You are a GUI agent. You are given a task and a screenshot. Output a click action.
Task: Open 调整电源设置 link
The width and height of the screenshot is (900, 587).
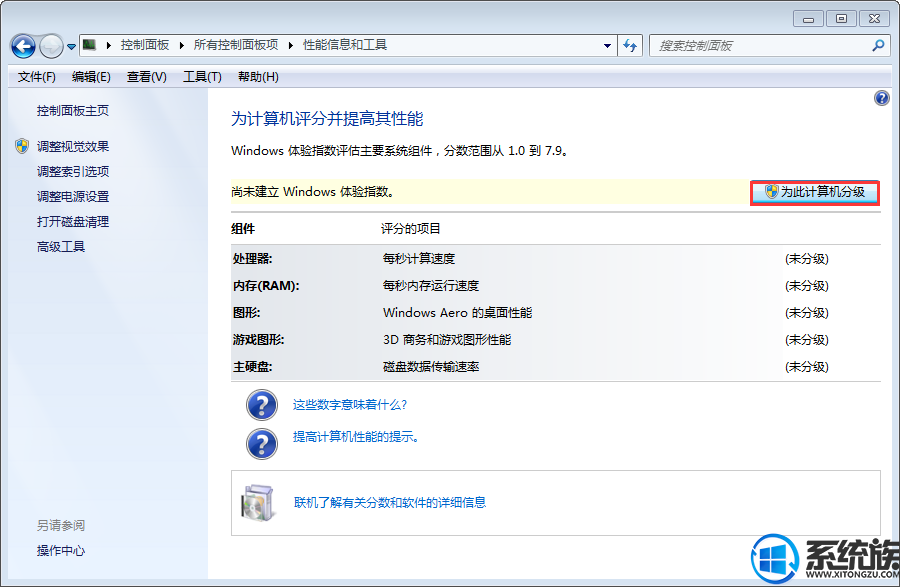(x=73, y=197)
